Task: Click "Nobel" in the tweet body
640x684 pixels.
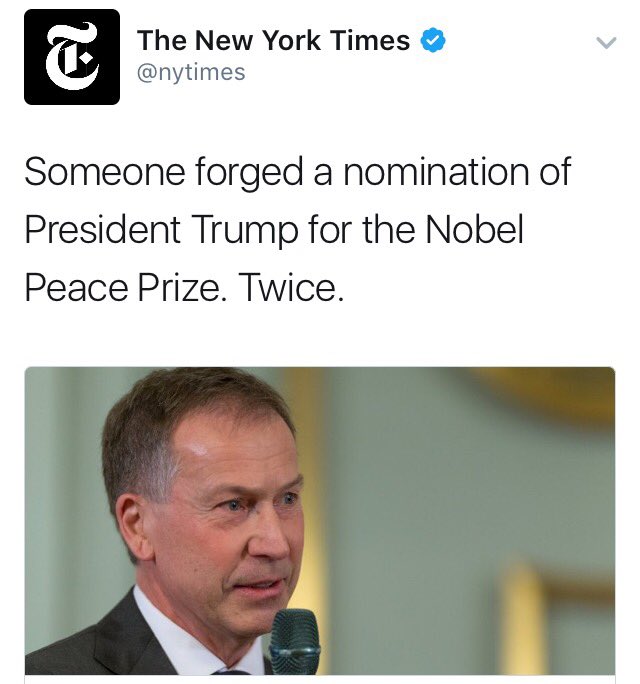Action: [474, 229]
